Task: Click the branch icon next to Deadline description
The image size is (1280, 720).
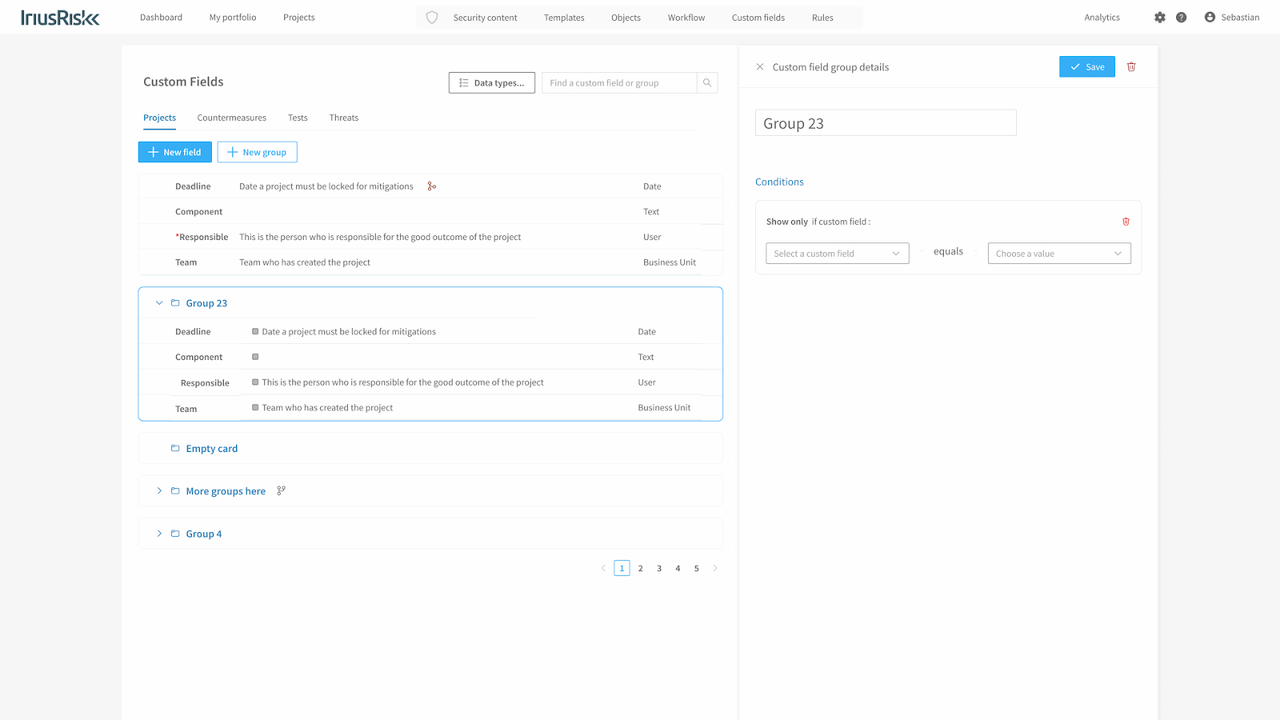Action: pos(432,186)
